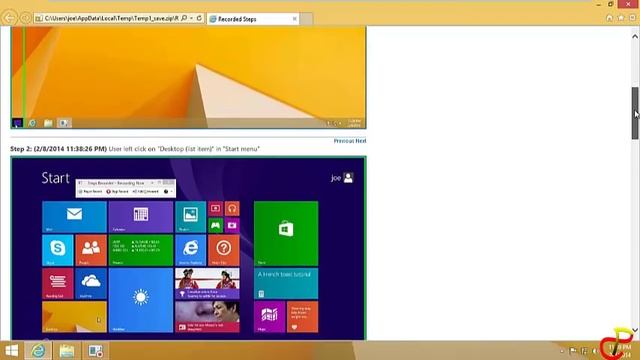Follow the Next link above Step 2
This screenshot has height=360, width=640.
pos(361,141)
